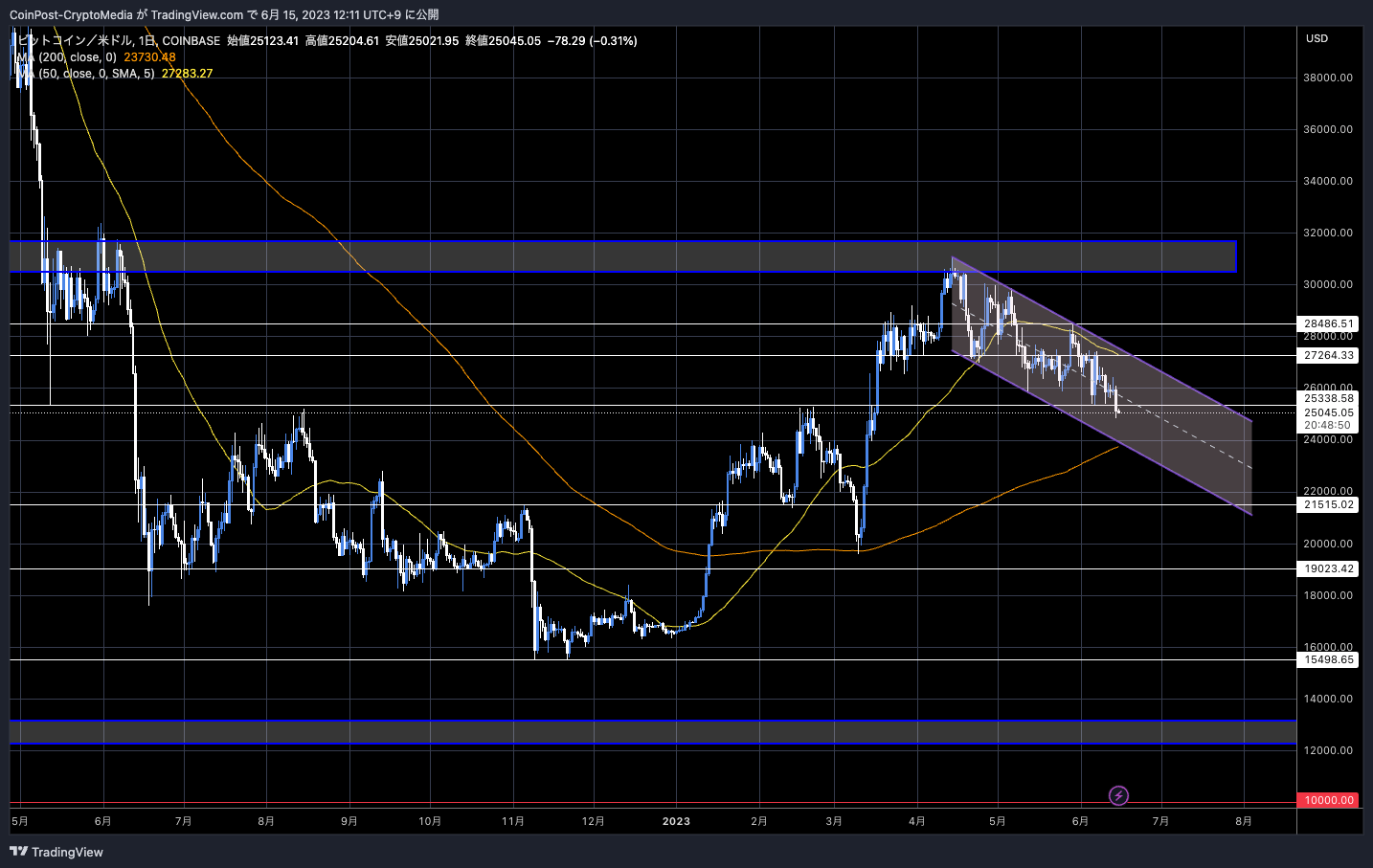1373x868 pixels.
Task: Click the 23730.48 MA 200 value
Action: (x=149, y=57)
